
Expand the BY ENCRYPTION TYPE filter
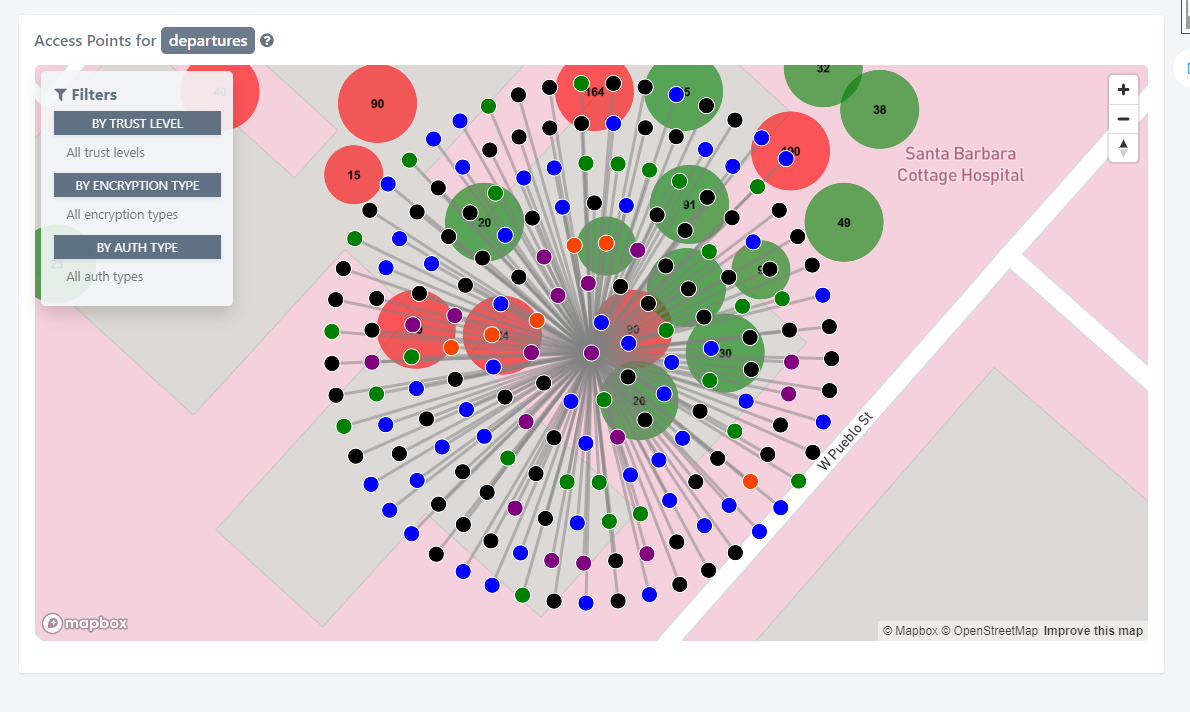(137, 185)
